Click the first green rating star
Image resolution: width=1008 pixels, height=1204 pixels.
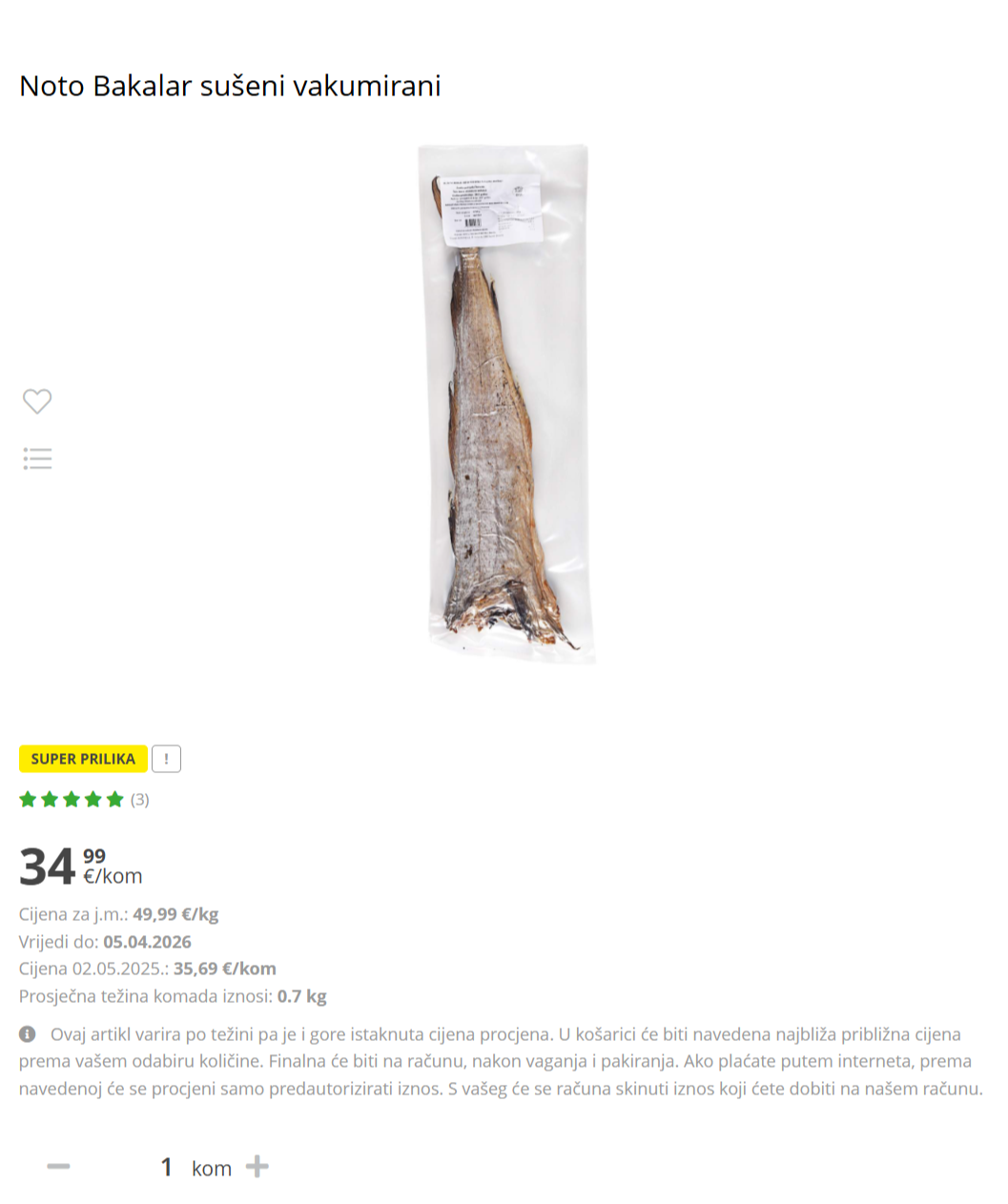click(x=28, y=799)
